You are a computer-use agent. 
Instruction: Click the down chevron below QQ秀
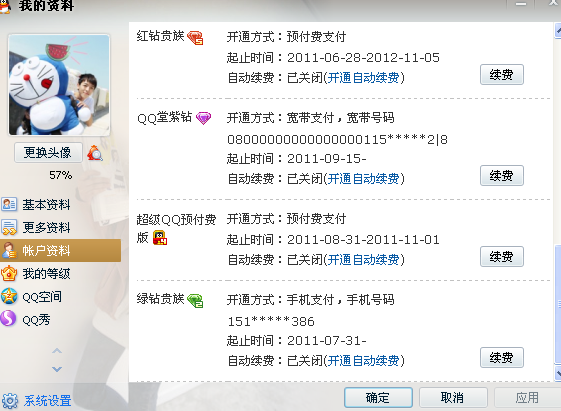(57, 369)
